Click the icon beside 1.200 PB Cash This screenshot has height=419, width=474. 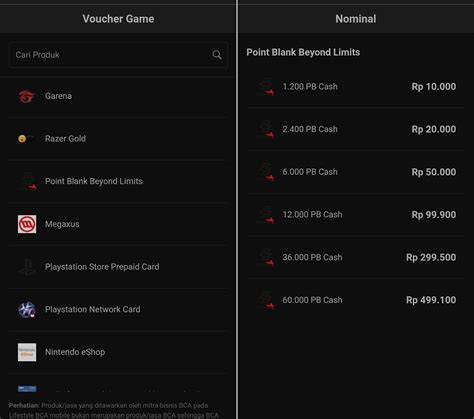(x=266, y=87)
